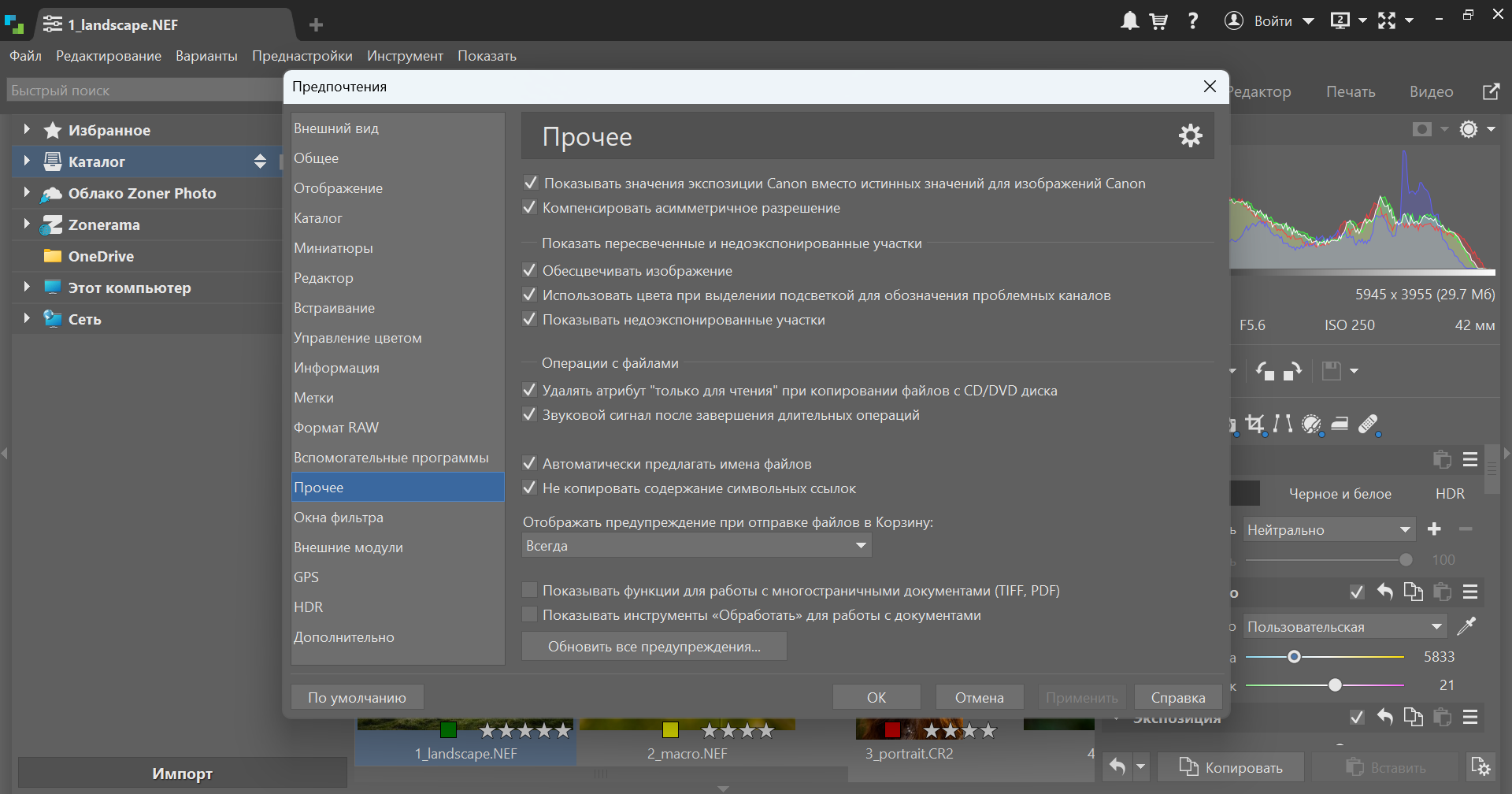Click the rotate right icon
Viewport: 1512px width, 794px height.
coord(1292,371)
